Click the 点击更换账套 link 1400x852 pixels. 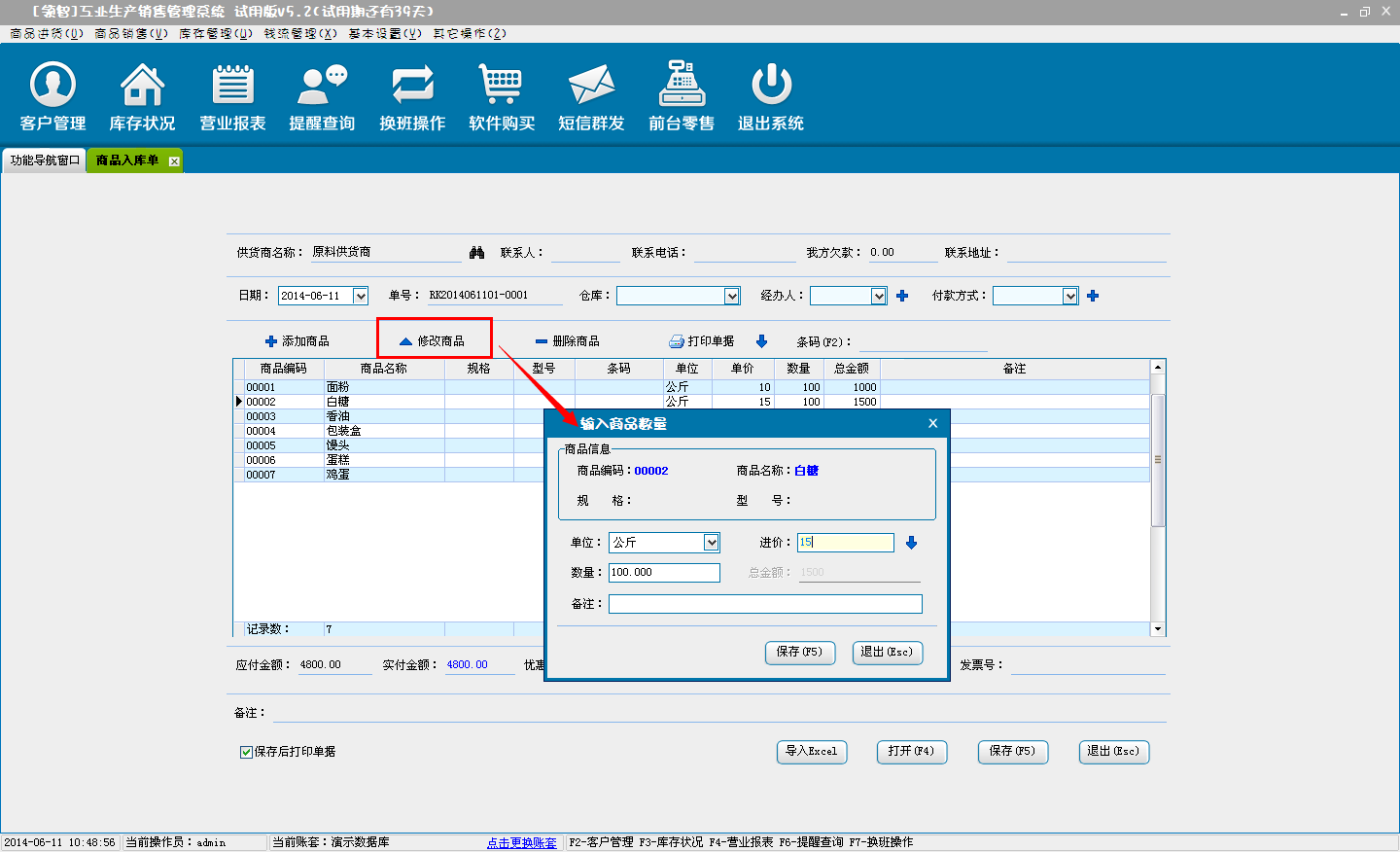pos(522,842)
